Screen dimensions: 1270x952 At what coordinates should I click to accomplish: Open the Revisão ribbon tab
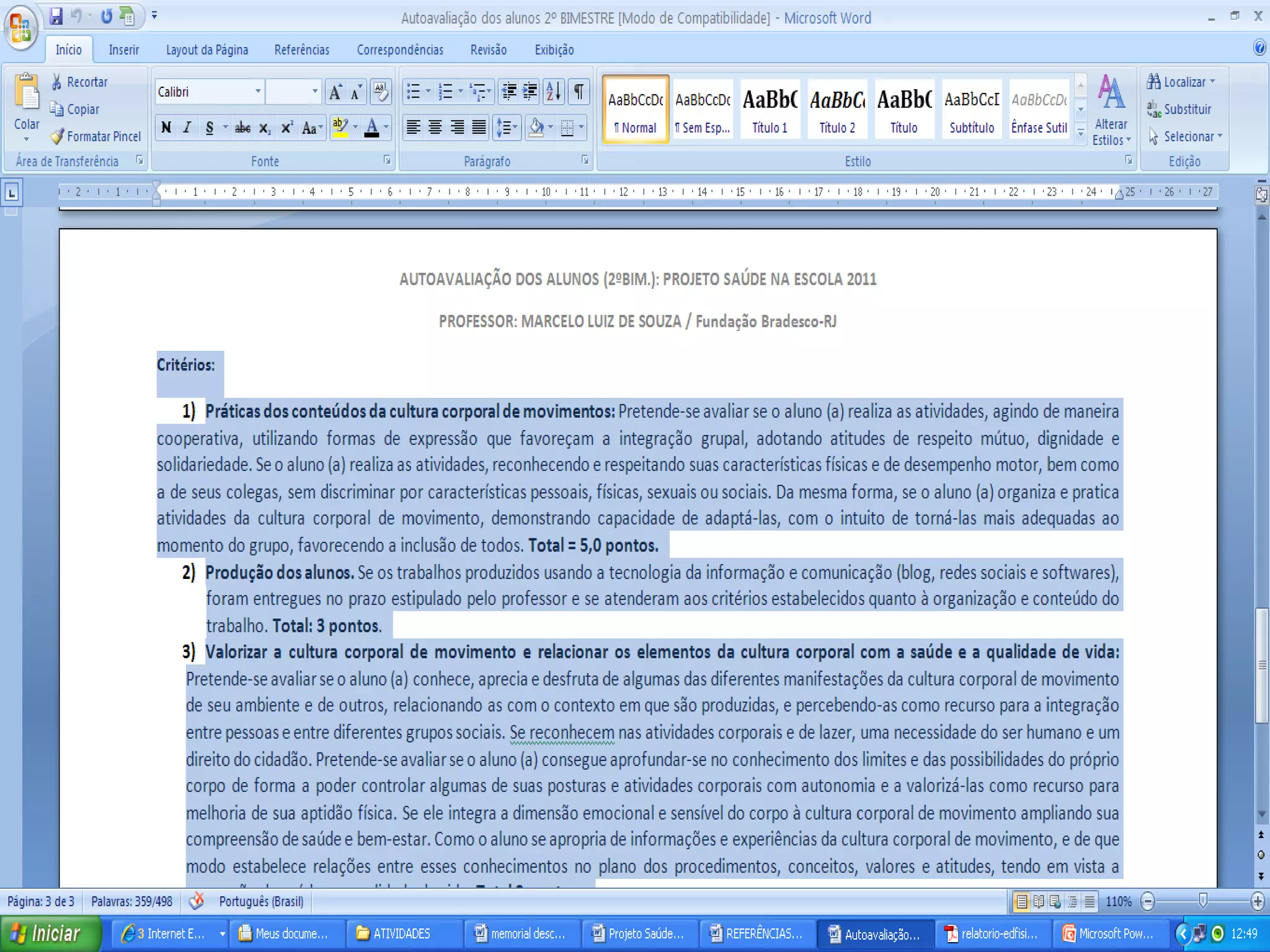[488, 50]
